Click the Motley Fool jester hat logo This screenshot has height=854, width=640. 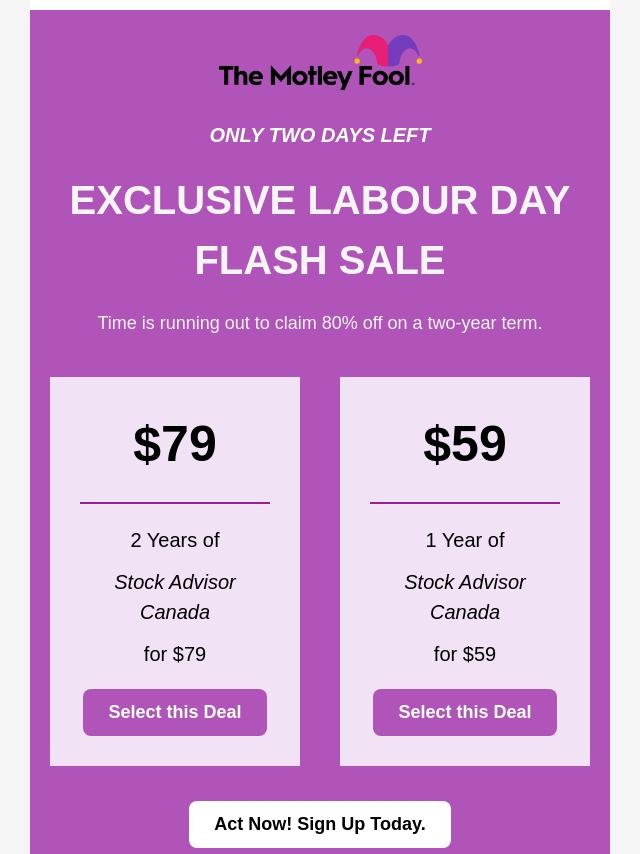[x=388, y=50]
